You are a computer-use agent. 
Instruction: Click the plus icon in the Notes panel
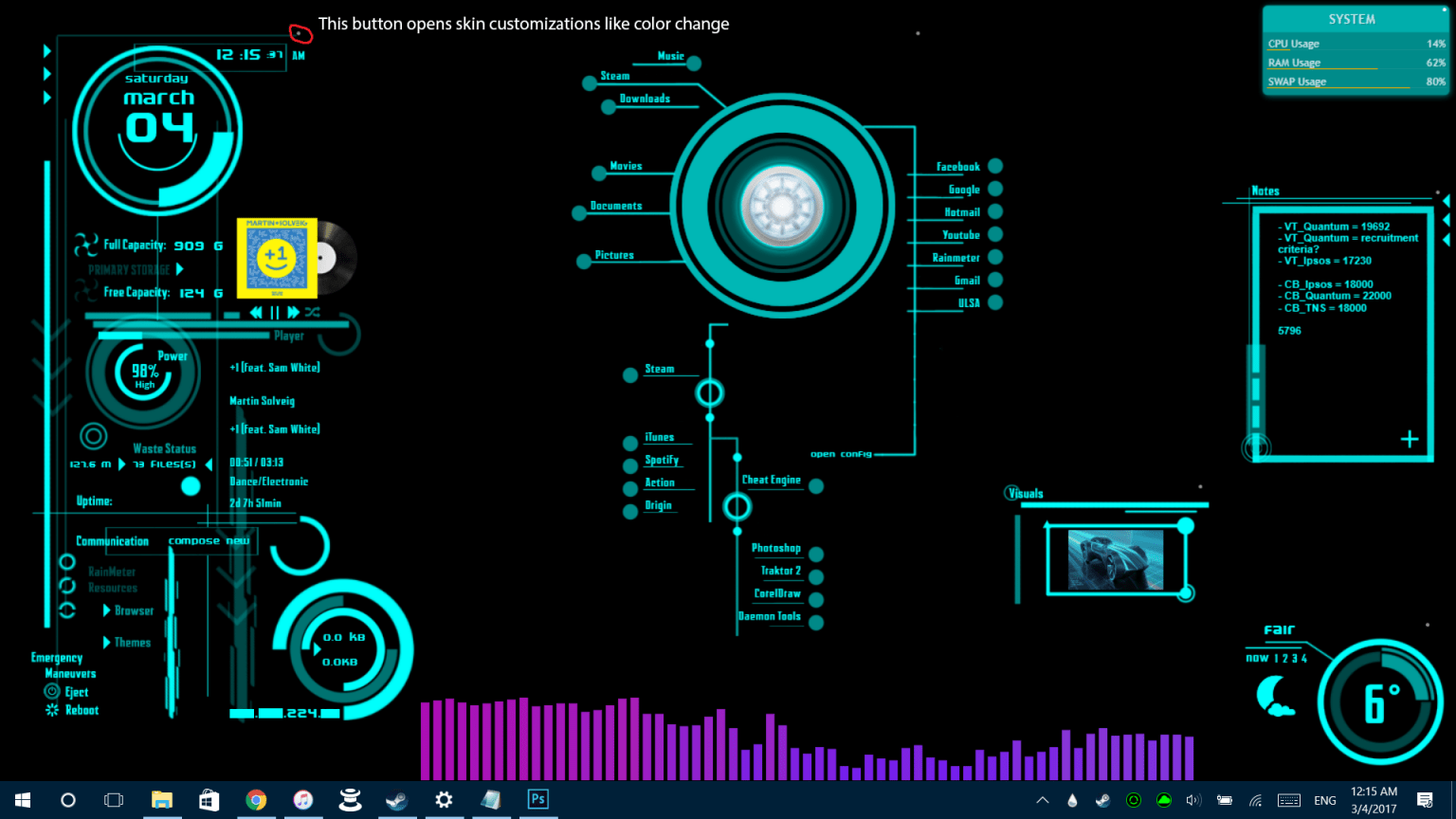pos(1409,439)
